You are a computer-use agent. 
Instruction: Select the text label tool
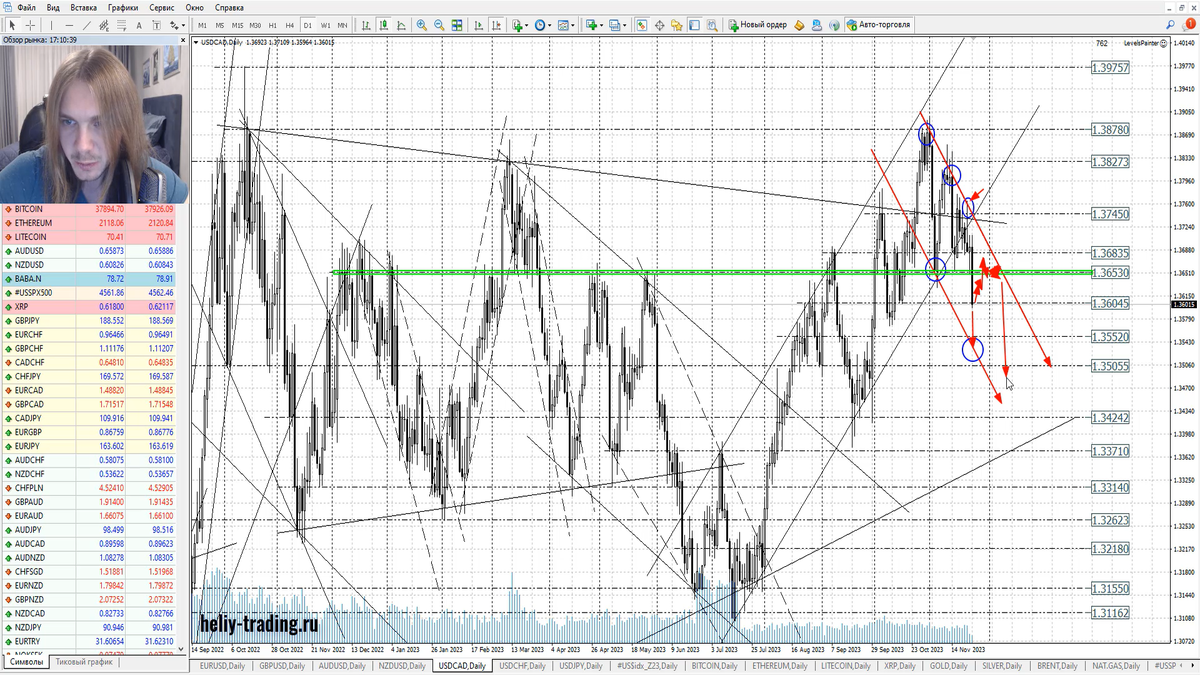point(157,24)
